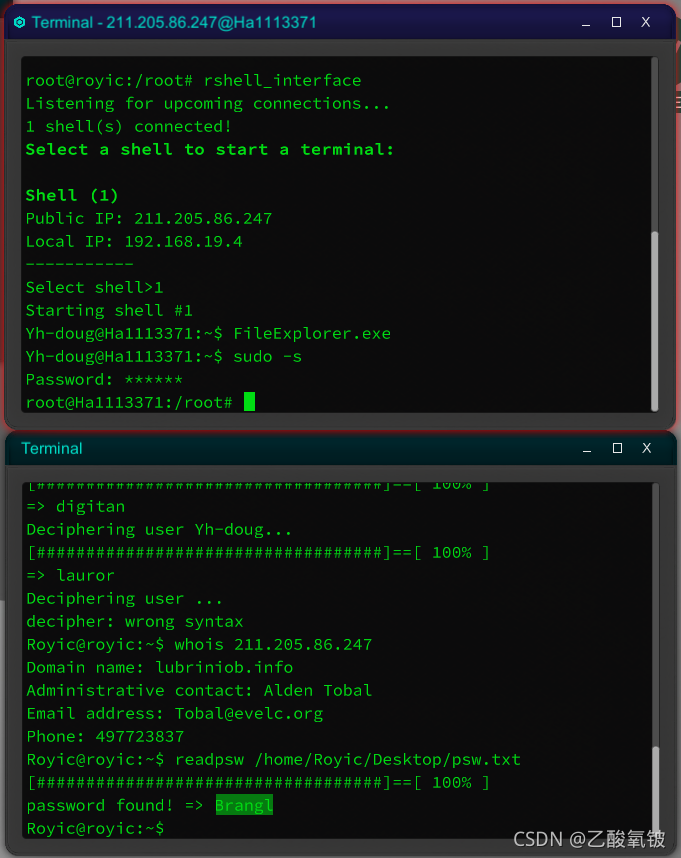Close the lower Terminal window
Viewport: 681px width, 858px height.
pos(647,448)
